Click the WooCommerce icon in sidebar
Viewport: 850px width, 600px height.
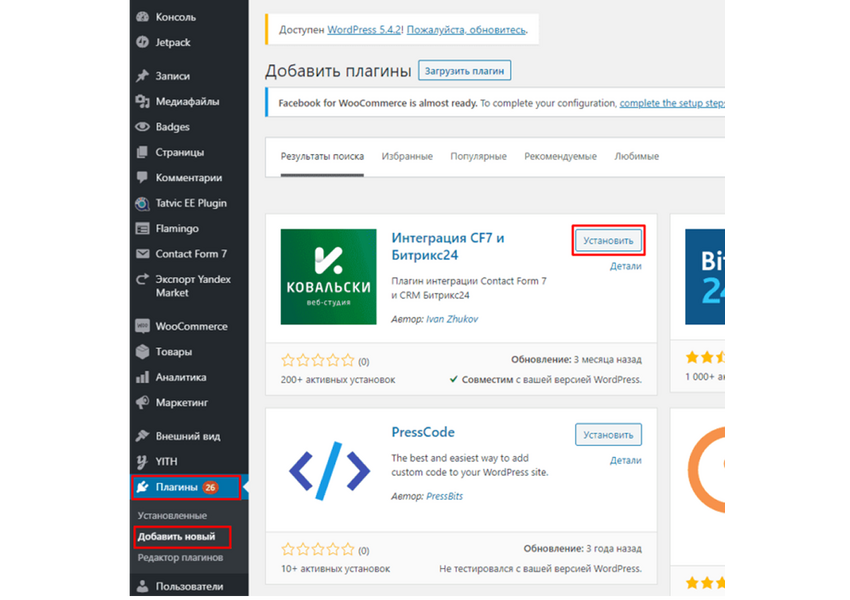click(142, 326)
